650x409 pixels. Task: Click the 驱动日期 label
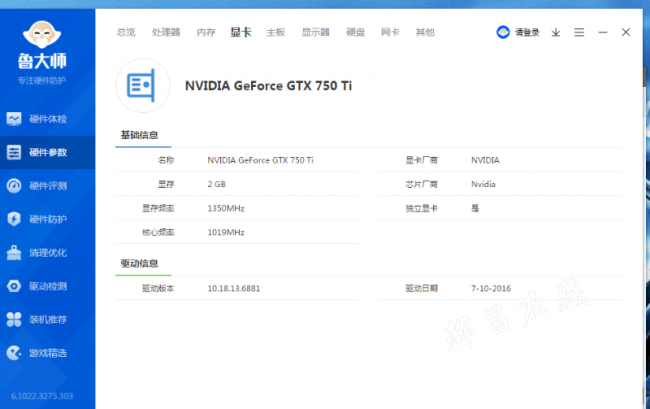[x=422, y=288]
